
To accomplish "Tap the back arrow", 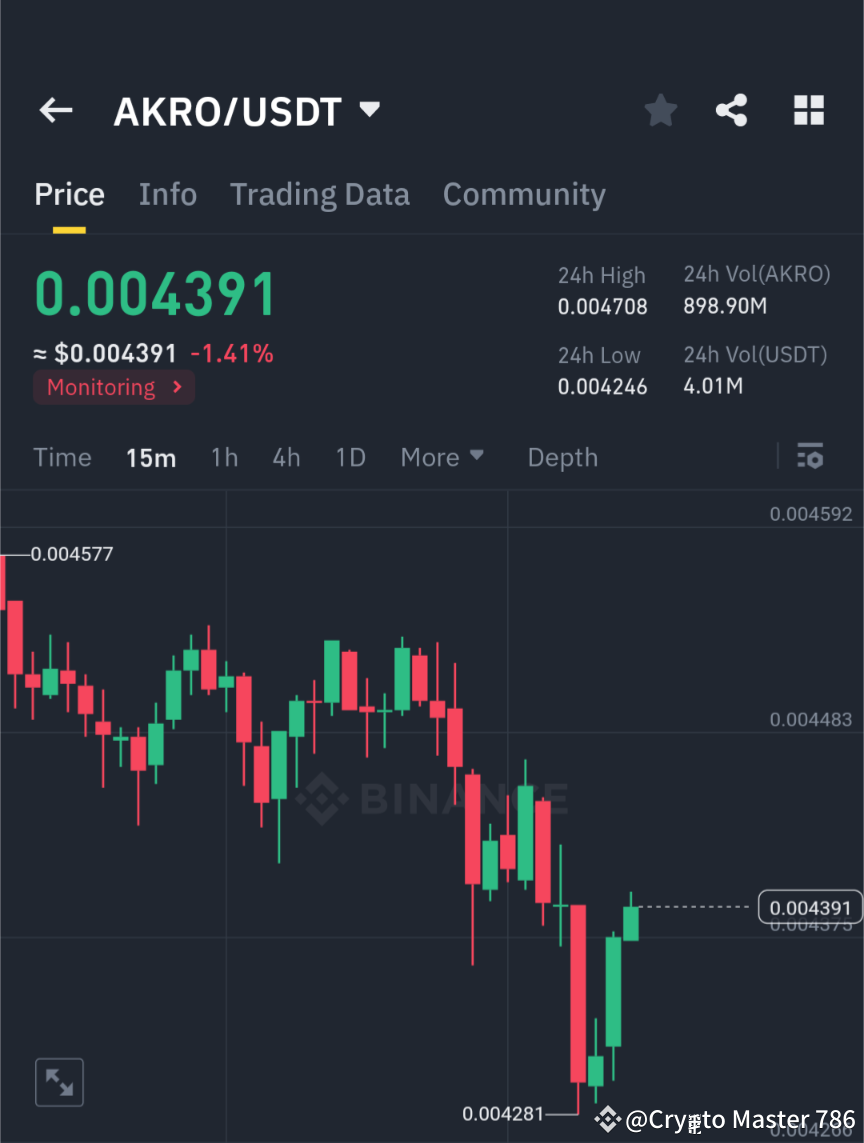I will tap(55, 110).
